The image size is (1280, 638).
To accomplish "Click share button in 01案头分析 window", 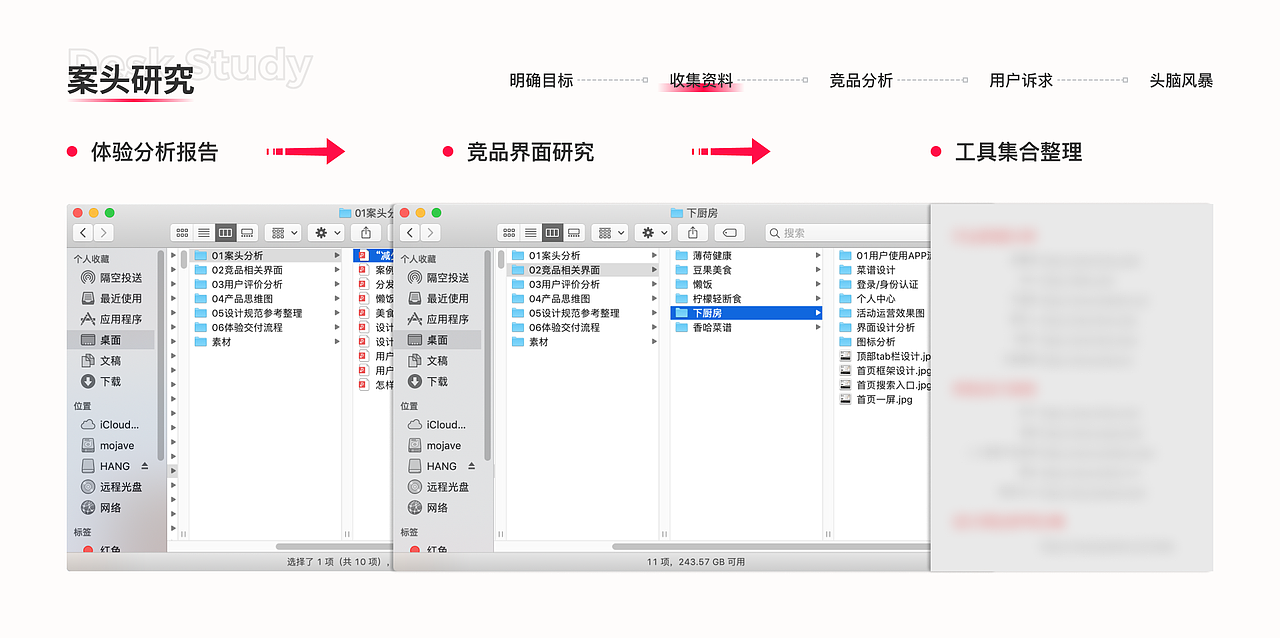I will 366,232.
